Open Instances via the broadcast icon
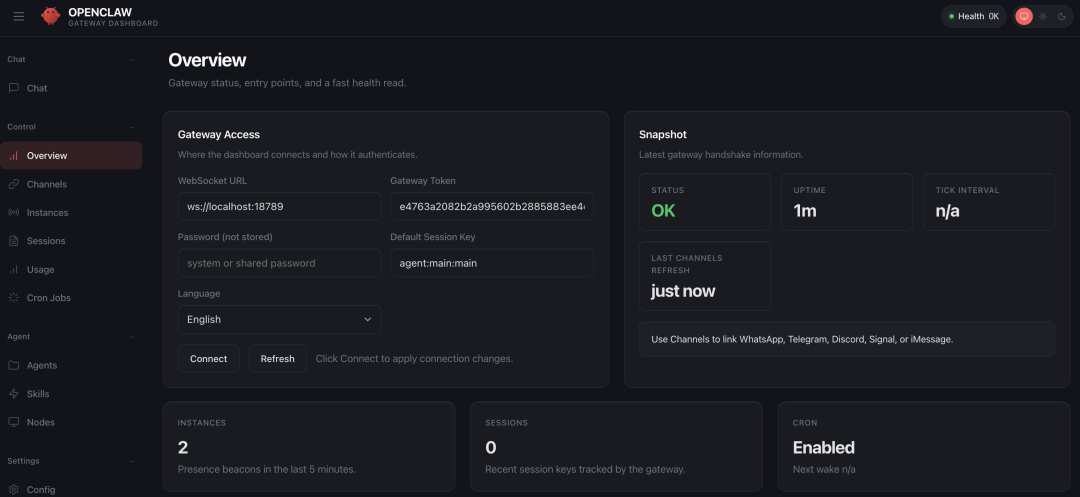The height and width of the screenshot is (497, 1080). click(14, 213)
